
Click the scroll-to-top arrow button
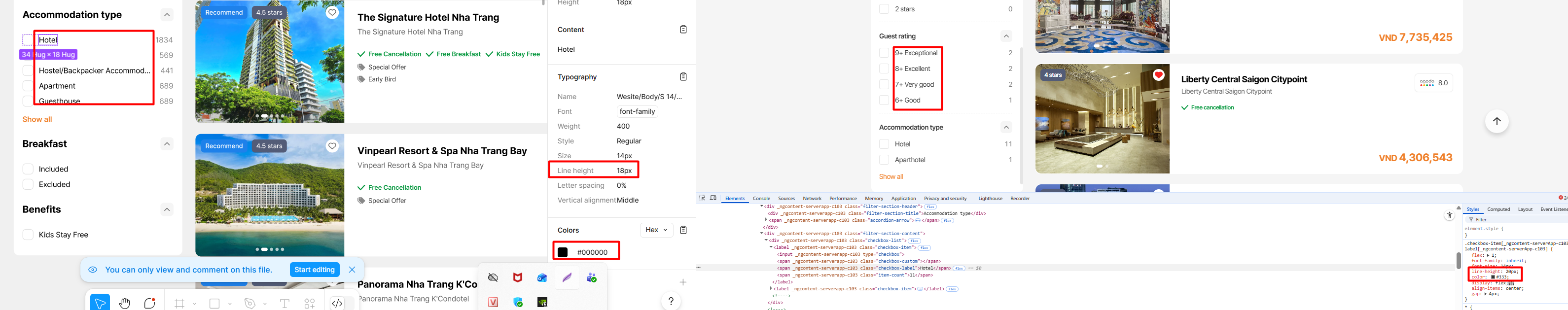click(1496, 122)
